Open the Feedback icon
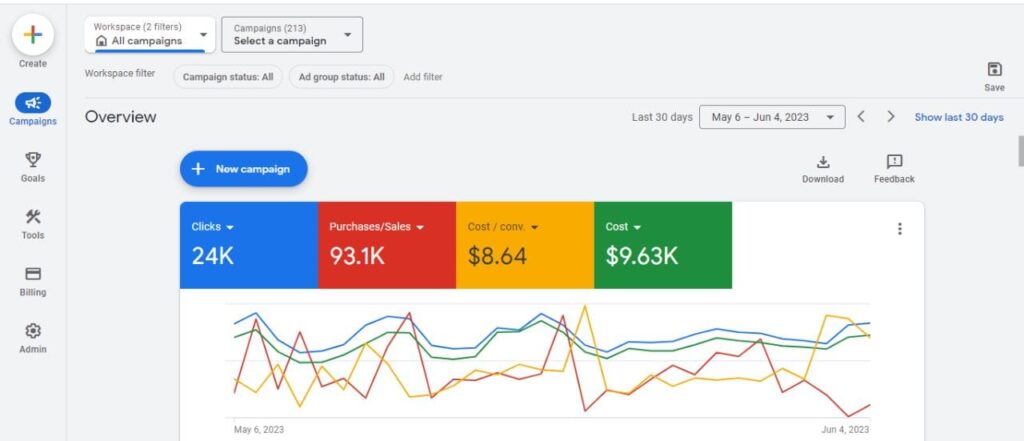The image size is (1024, 441). click(x=894, y=162)
